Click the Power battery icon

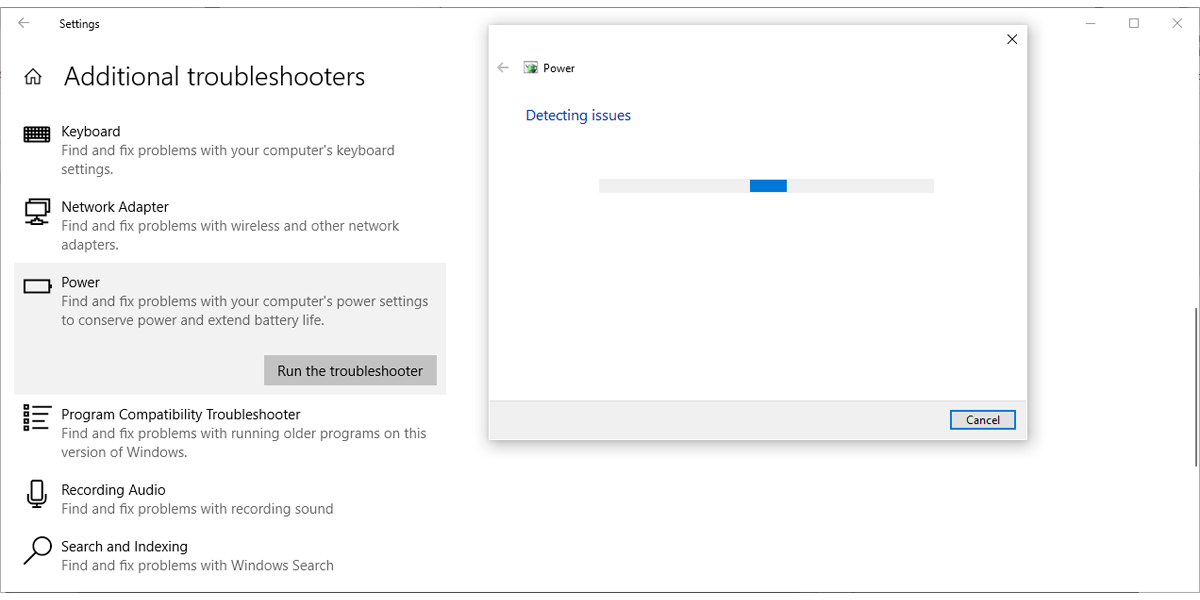pyautogui.click(x=38, y=286)
